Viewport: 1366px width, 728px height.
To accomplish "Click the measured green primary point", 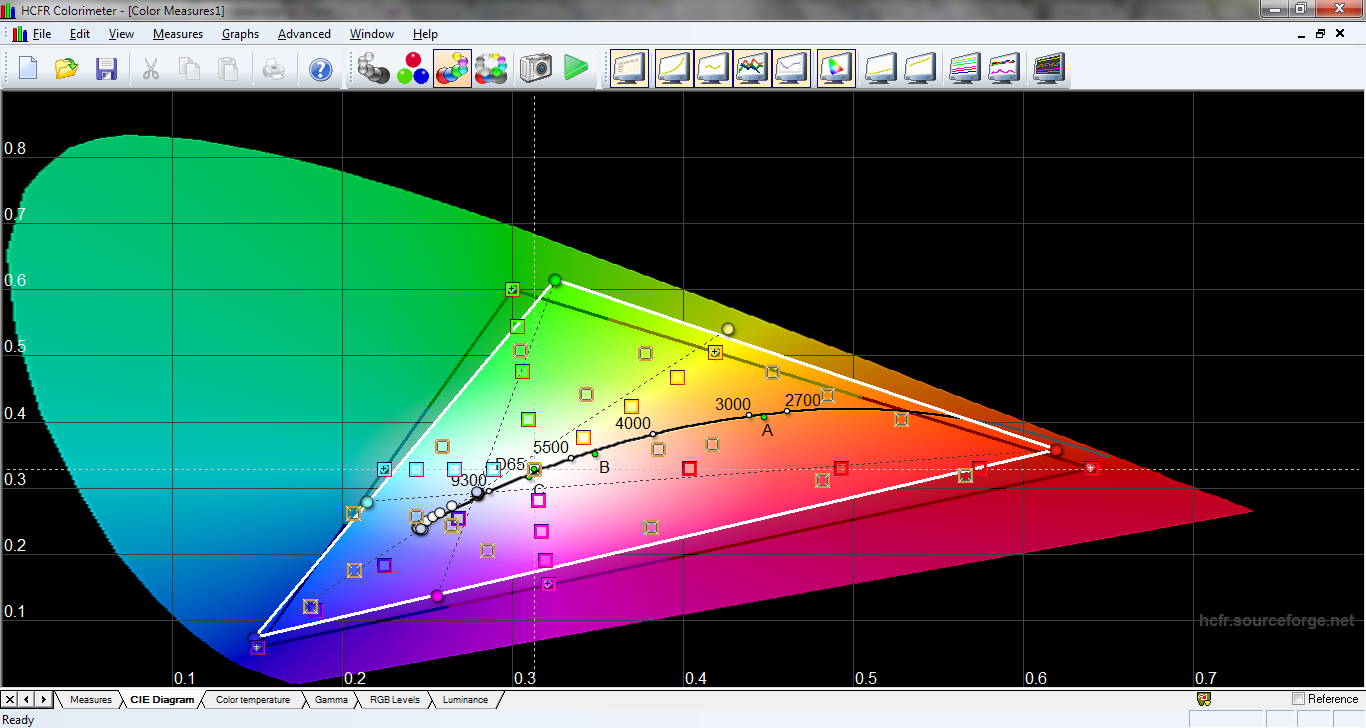I will click(555, 280).
